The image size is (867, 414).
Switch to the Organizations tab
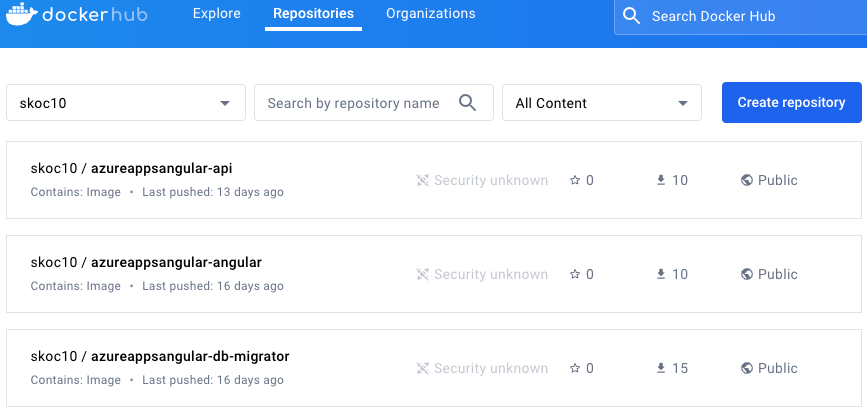[430, 14]
